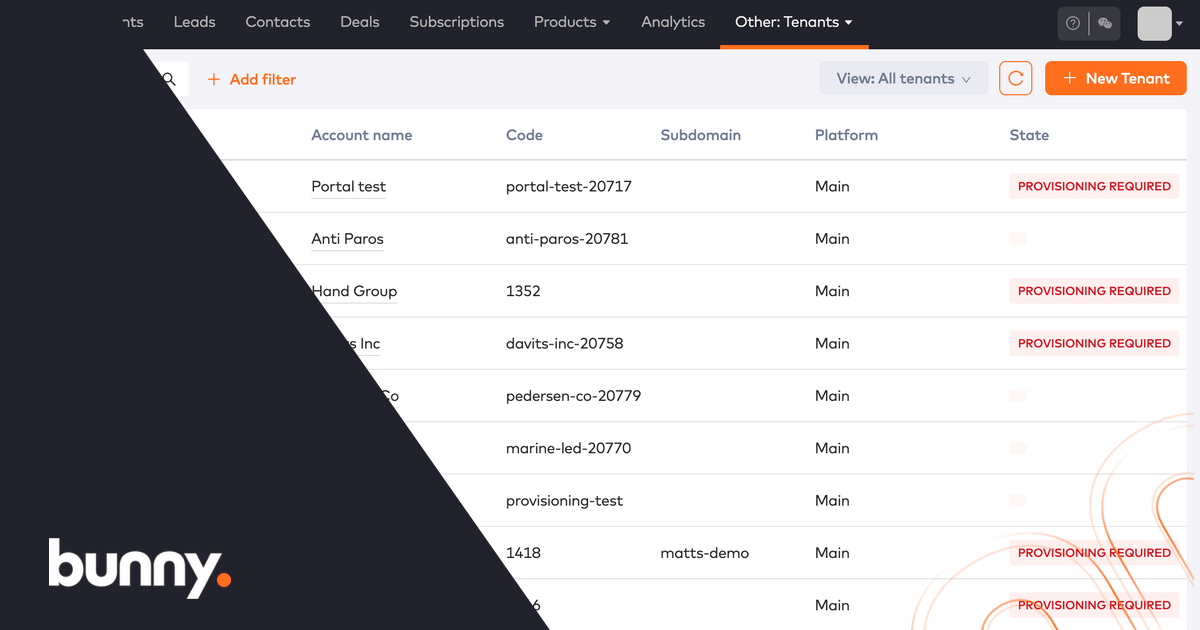Click the help question mark icon
The image size is (1200, 630).
click(1073, 23)
